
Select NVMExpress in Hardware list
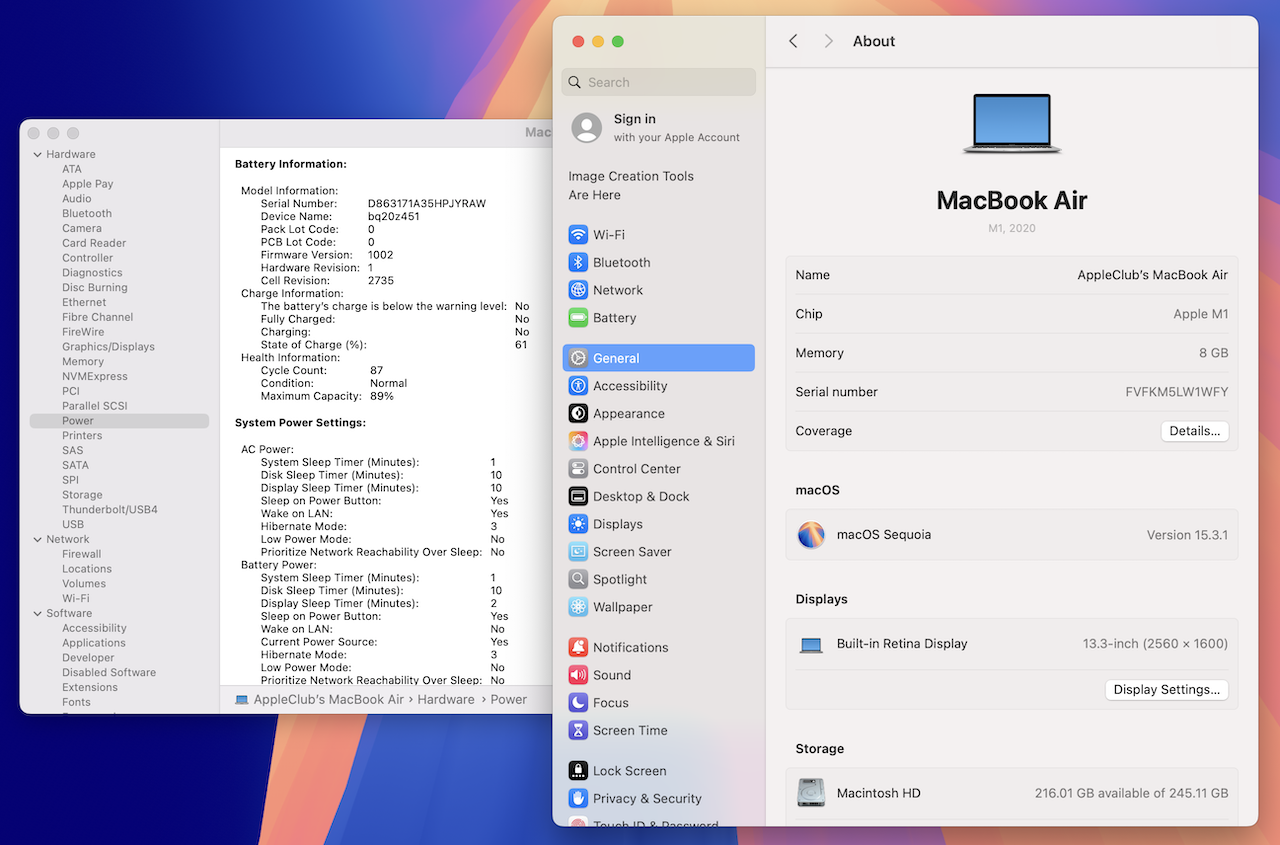(95, 377)
